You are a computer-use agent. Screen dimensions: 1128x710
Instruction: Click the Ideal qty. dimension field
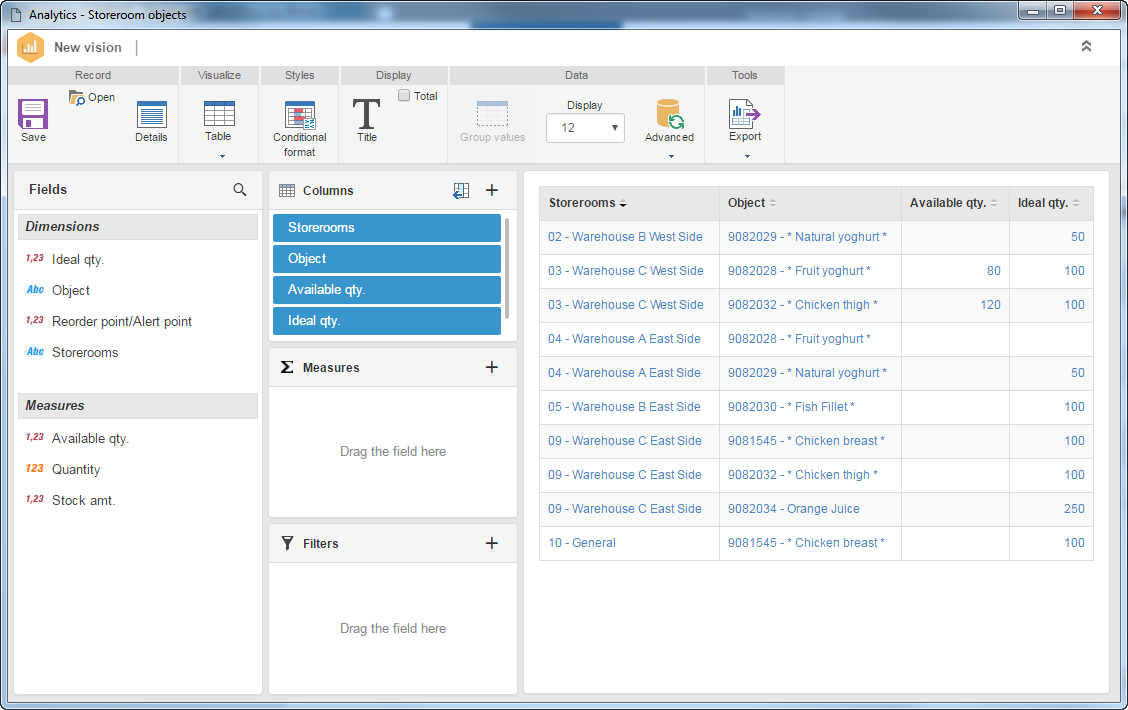point(78,260)
